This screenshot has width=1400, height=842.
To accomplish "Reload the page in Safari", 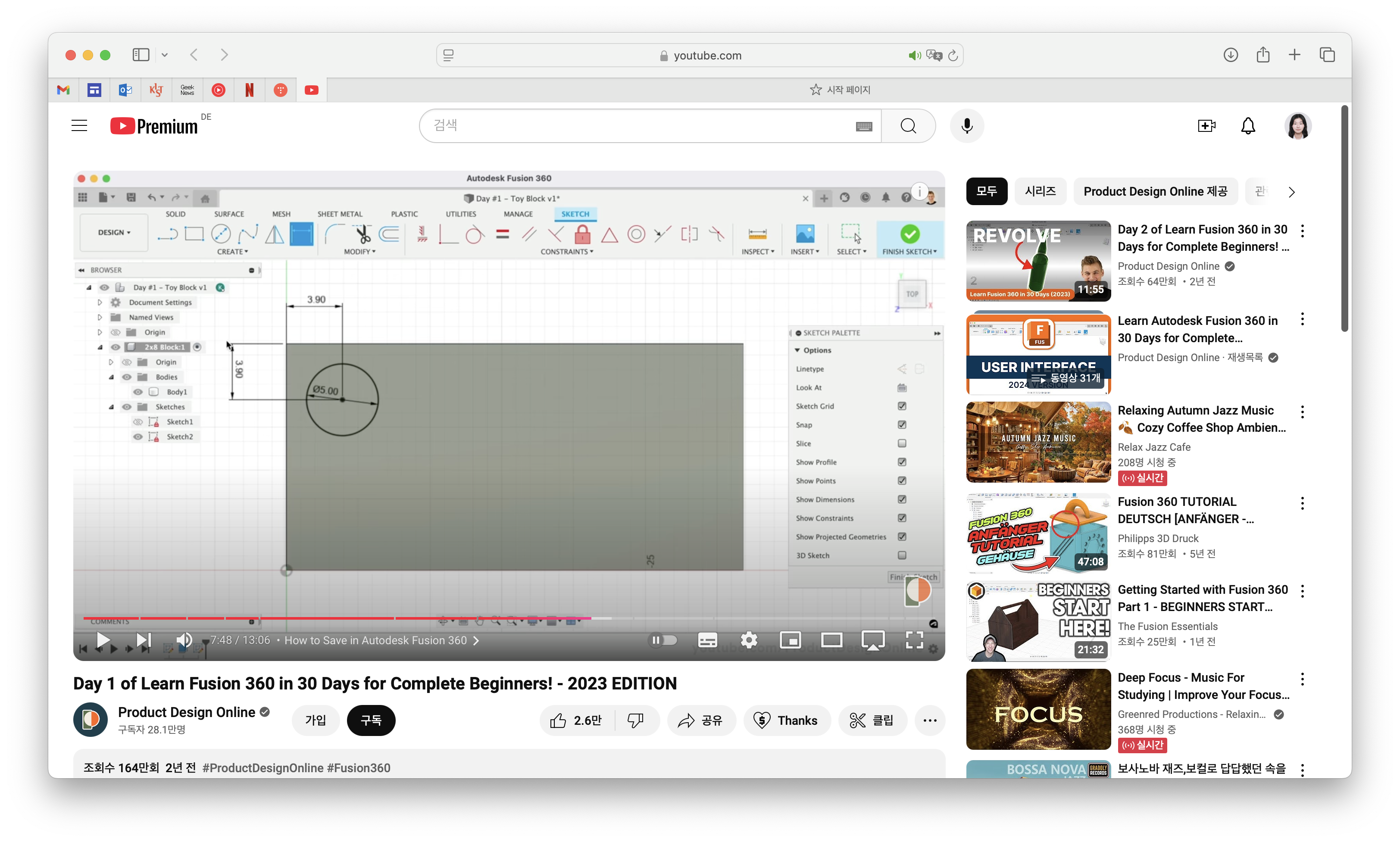I will click(953, 55).
